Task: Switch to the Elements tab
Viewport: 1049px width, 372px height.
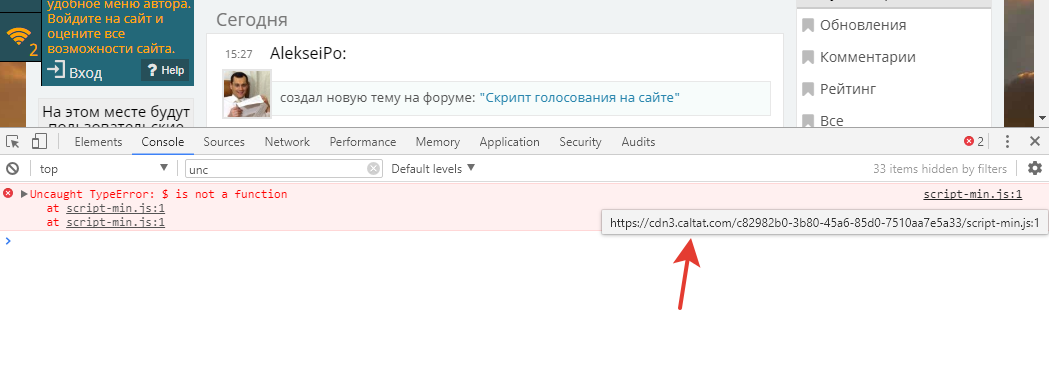Action: pos(98,142)
